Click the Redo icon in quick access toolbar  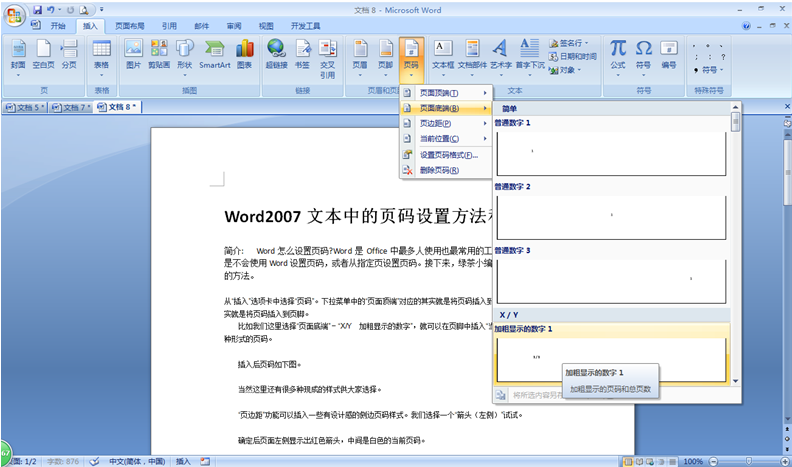71,10
